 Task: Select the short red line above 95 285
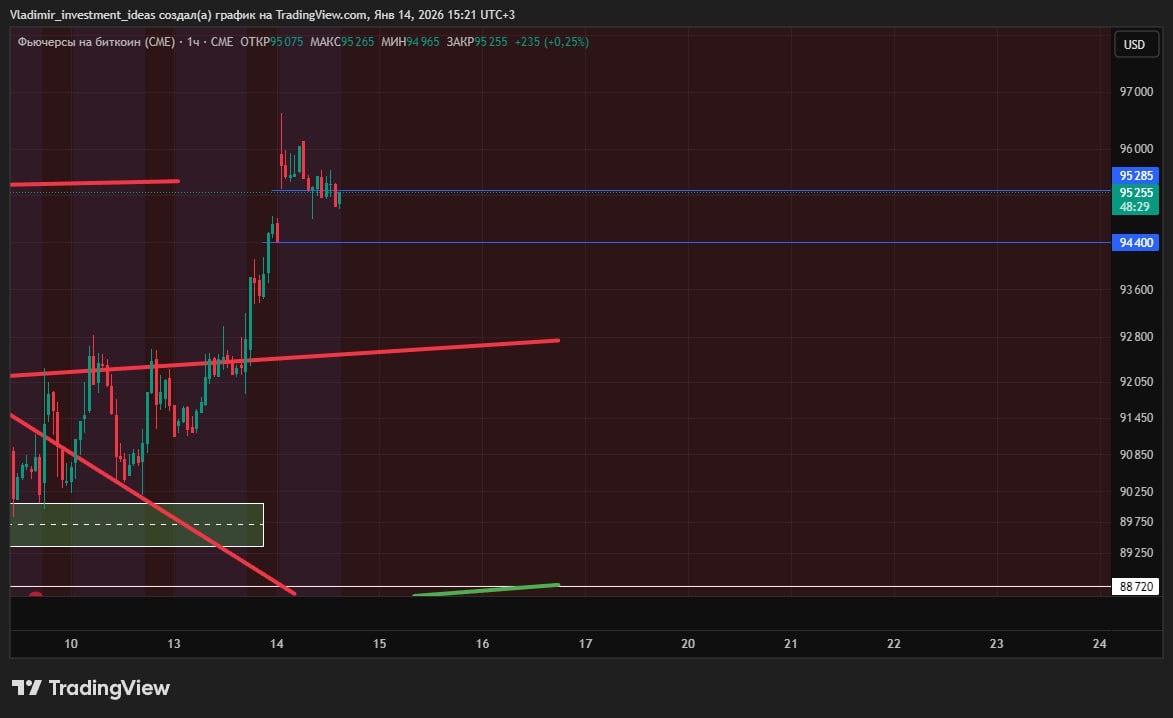click(x=95, y=182)
